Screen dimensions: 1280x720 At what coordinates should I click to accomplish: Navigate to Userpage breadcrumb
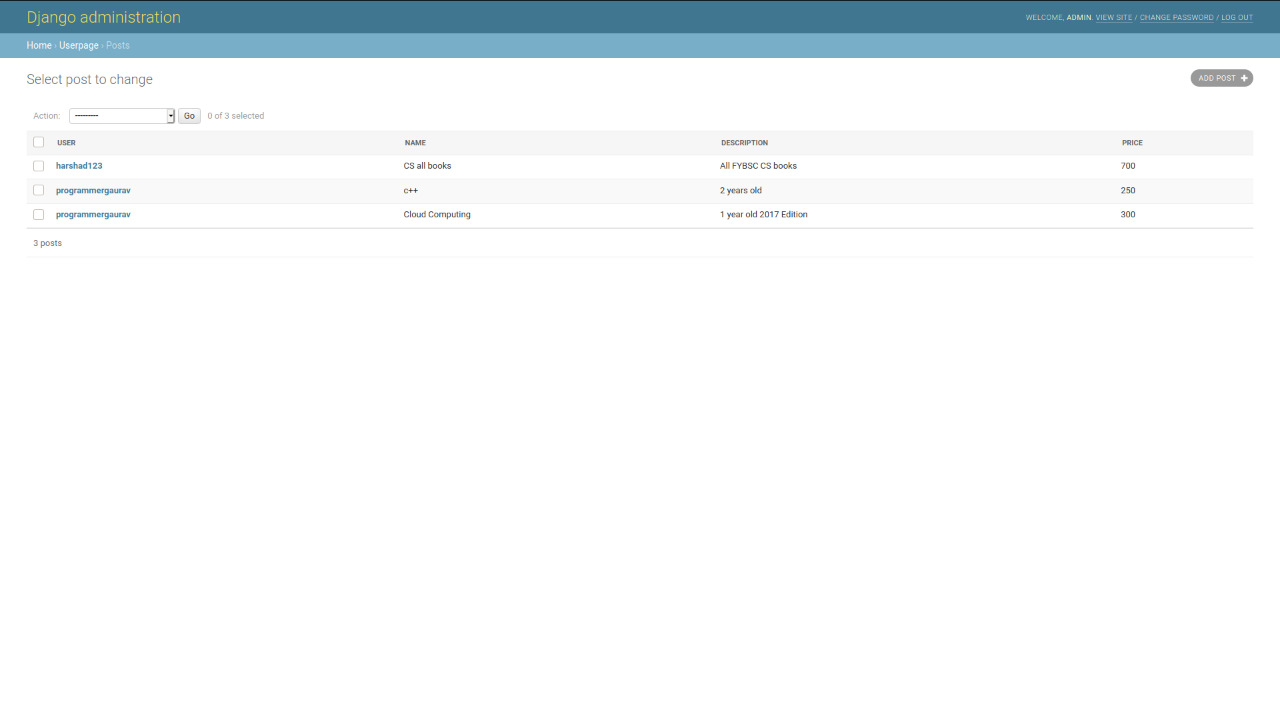click(x=79, y=45)
